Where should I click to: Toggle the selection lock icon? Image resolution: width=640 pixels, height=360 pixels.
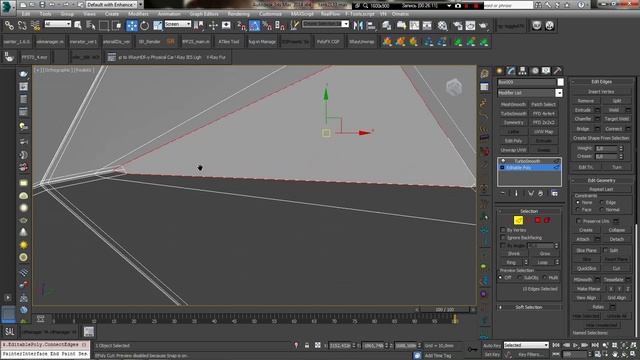coord(307,345)
